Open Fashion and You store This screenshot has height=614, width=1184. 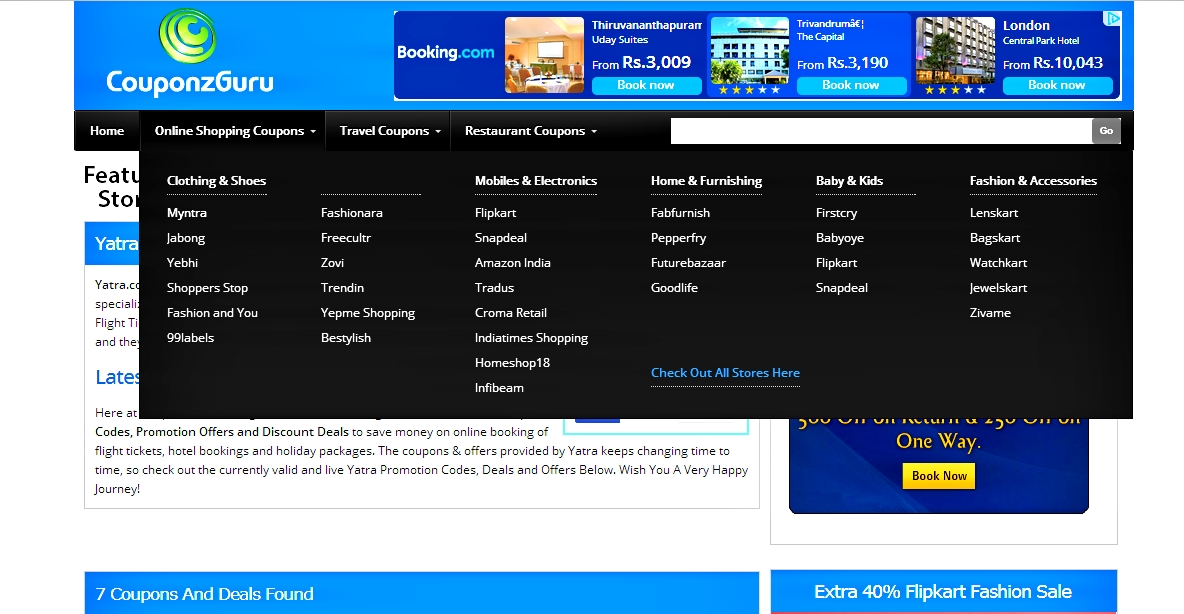coord(212,313)
